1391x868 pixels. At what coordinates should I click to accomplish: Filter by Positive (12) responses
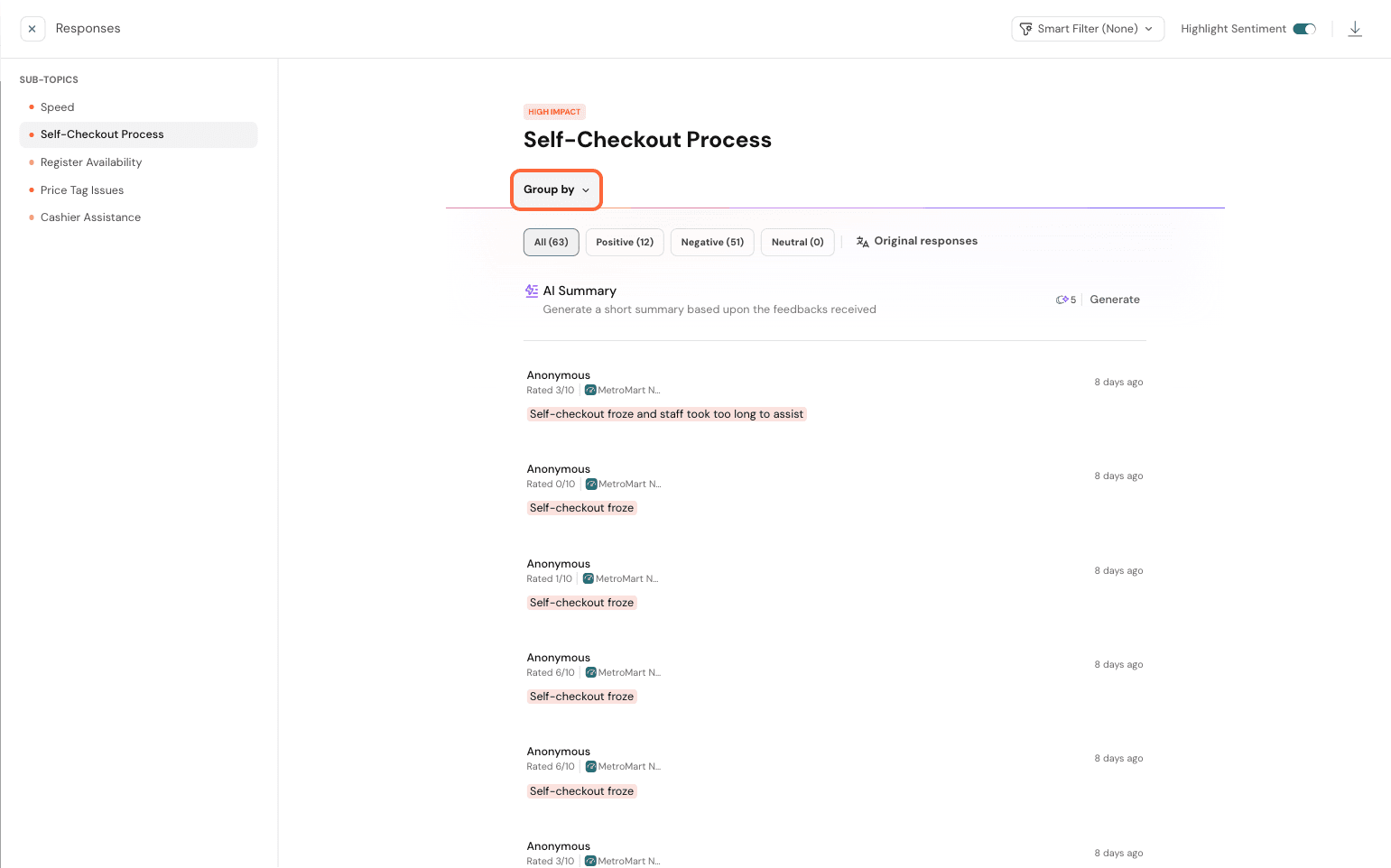click(625, 242)
